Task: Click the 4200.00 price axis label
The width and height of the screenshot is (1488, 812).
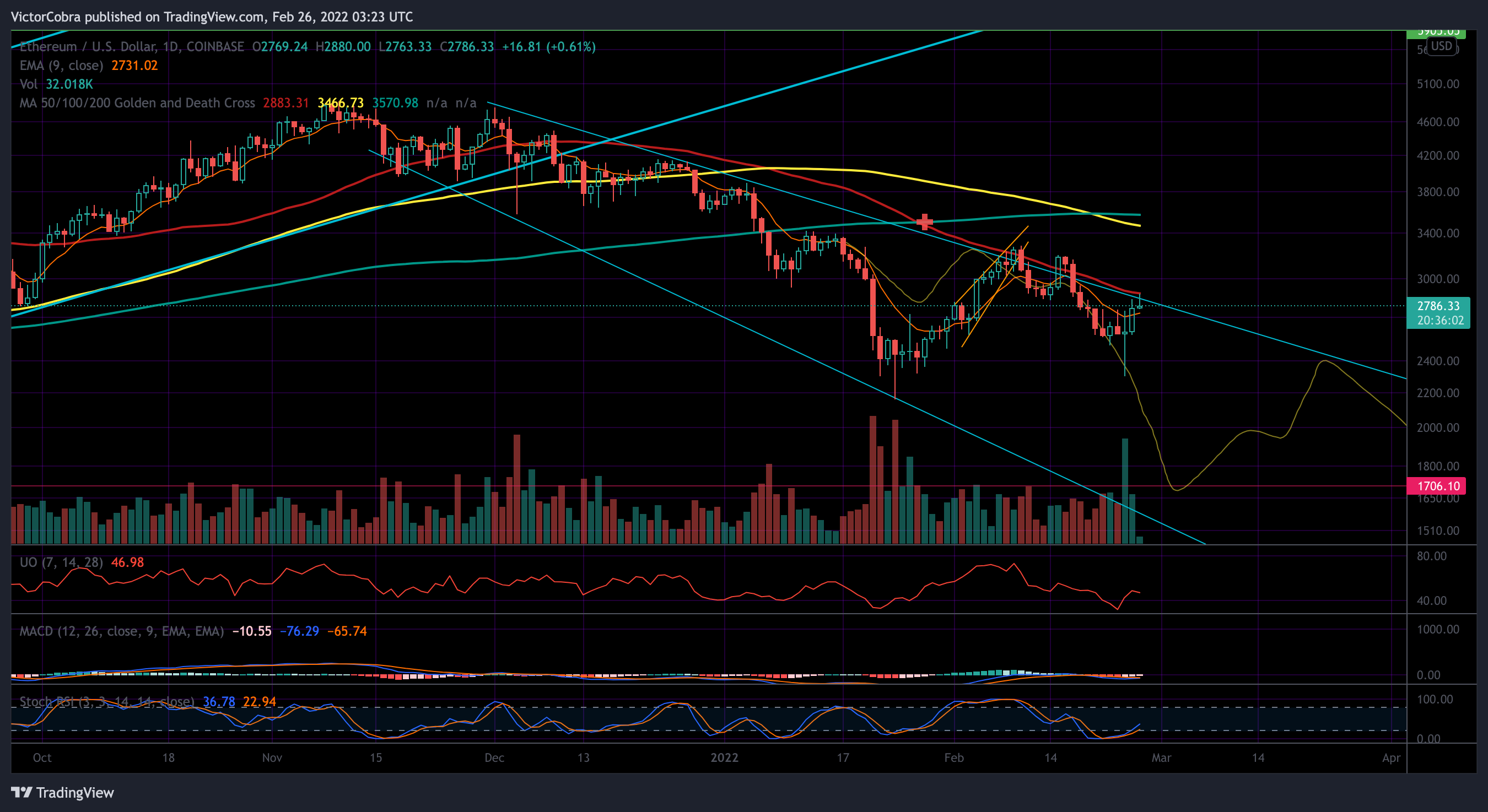Action: (x=1438, y=155)
